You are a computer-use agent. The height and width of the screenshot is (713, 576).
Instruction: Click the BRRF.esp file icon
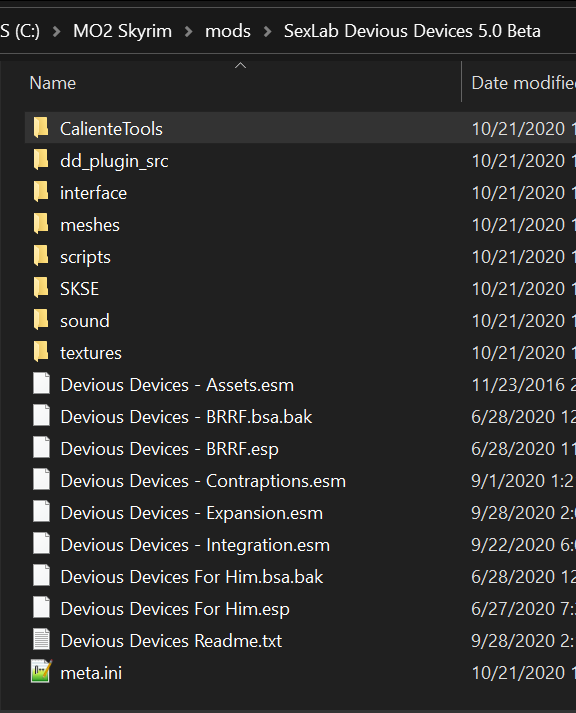pyautogui.click(x=41, y=448)
